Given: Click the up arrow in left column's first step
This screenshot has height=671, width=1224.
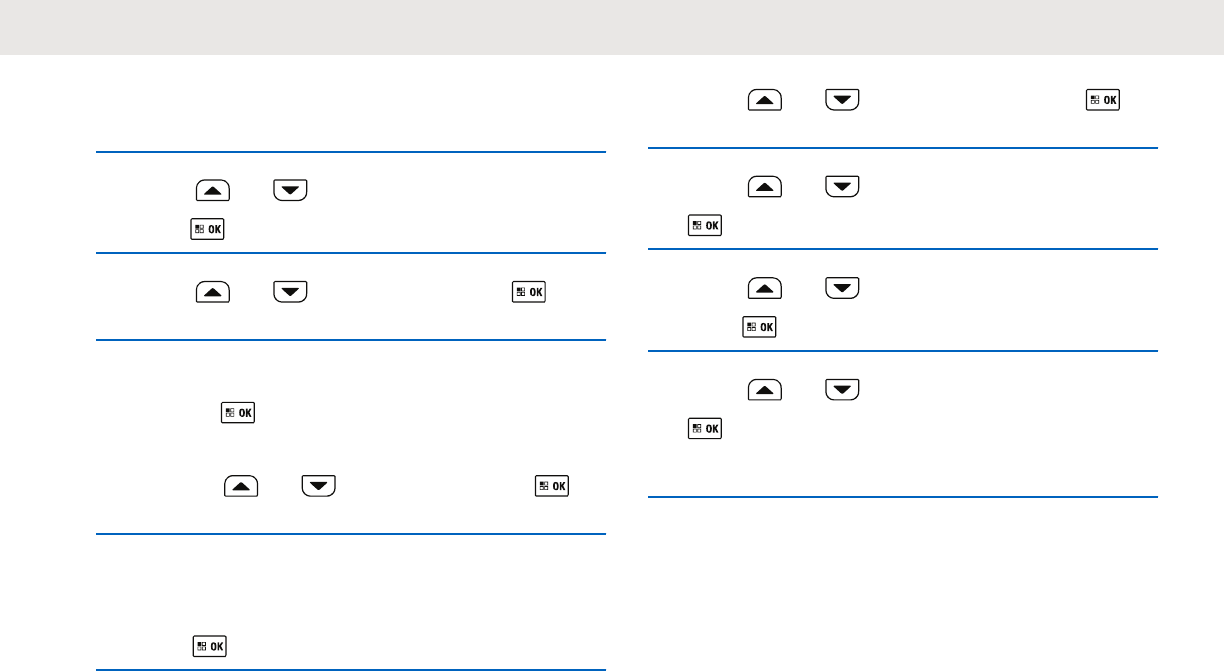Looking at the screenshot, I should tap(214, 189).
